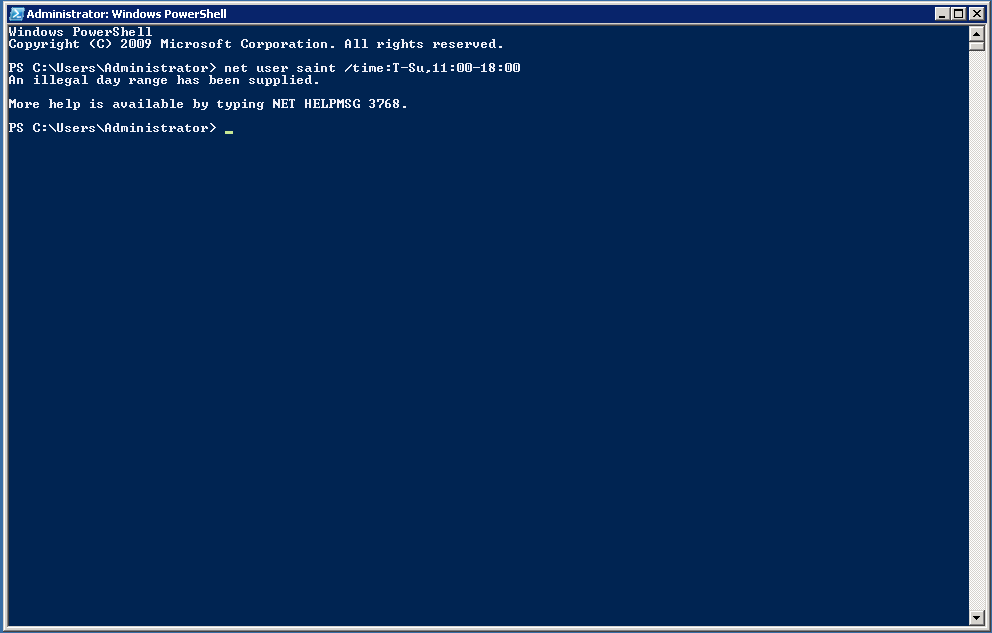This screenshot has height=633, width=992.
Task: Click the Microsoft Corporation copyright line
Action: 256,44
